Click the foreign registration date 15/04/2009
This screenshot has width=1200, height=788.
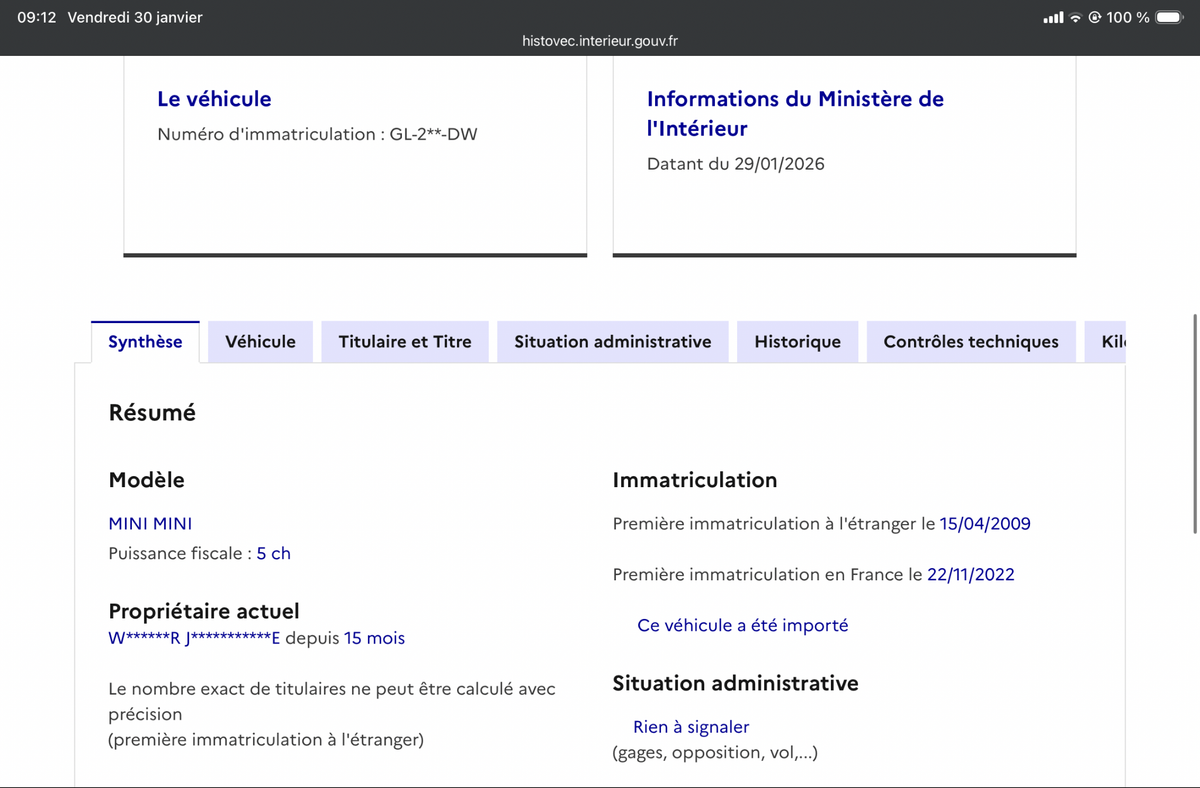tap(985, 523)
